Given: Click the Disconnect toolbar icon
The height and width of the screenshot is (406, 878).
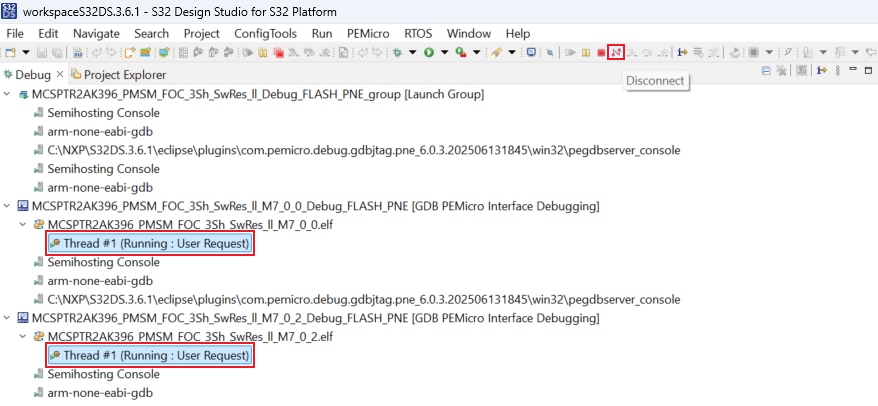Looking at the screenshot, I should coord(616,52).
